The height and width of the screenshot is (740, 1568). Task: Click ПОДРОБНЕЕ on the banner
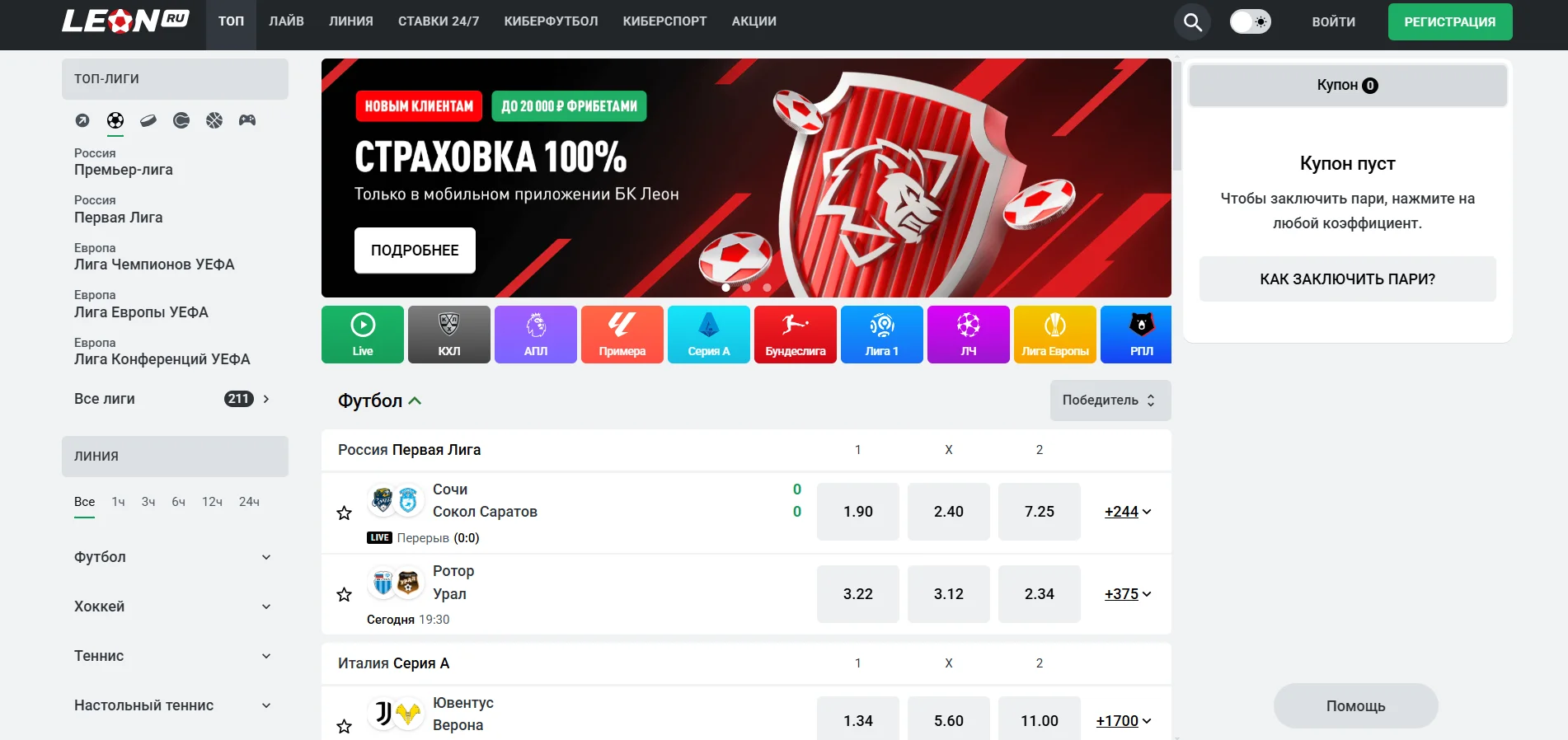[x=415, y=251]
